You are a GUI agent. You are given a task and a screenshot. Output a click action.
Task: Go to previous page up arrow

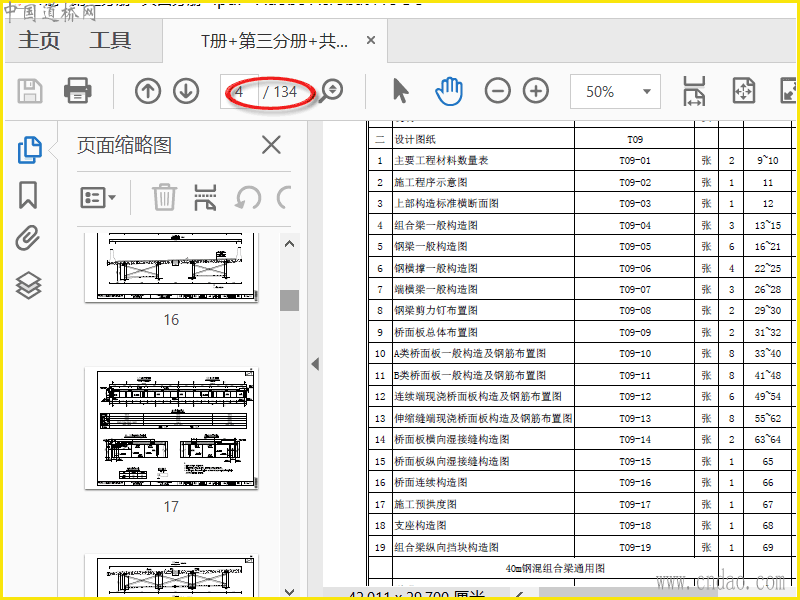[x=148, y=91]
